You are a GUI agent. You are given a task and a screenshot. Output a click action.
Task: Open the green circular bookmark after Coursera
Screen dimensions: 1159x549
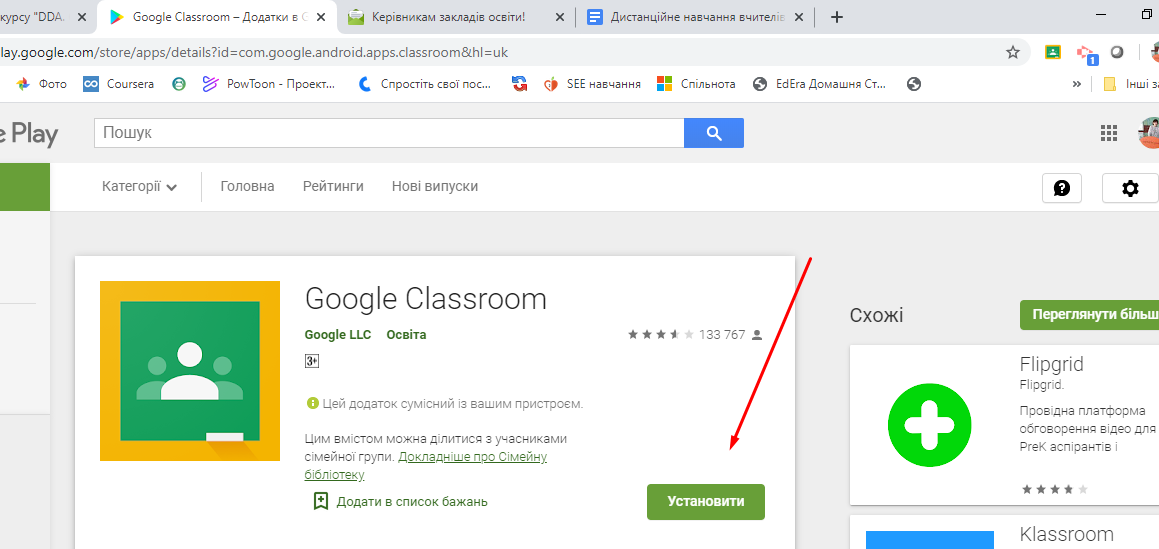[x=178, y=84]
